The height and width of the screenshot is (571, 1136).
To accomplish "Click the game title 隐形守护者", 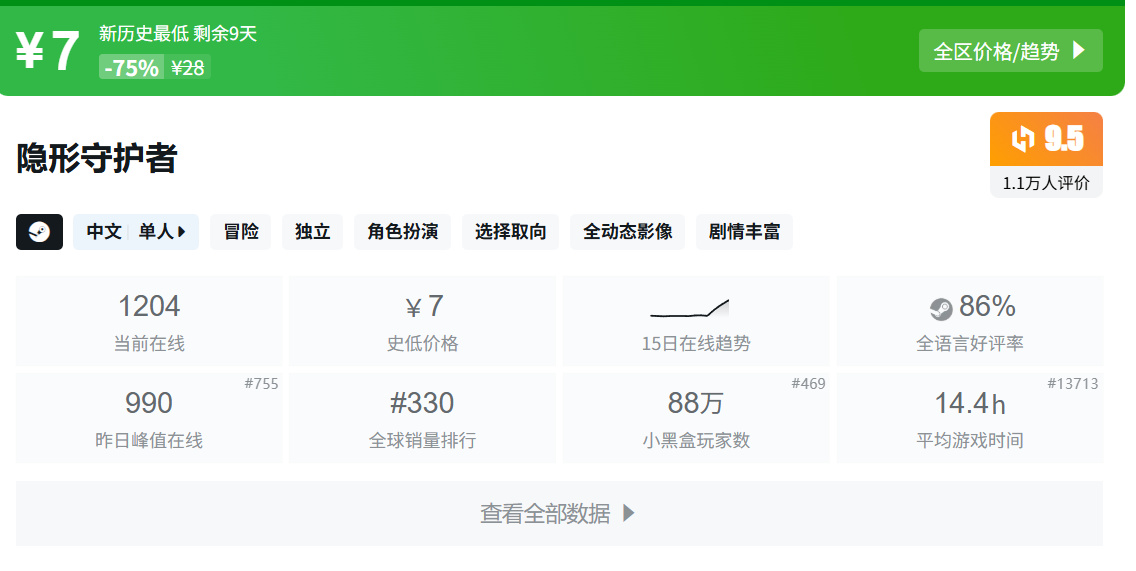I will point(97,158).
